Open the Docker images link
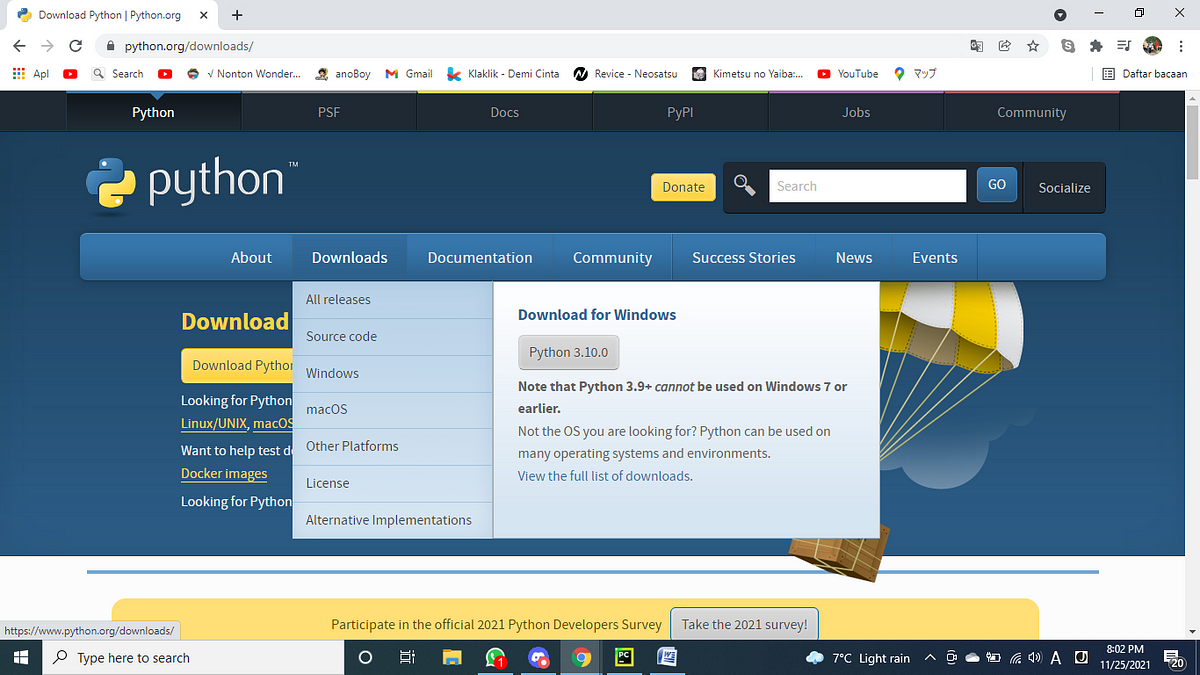 [x=224, y=474]
